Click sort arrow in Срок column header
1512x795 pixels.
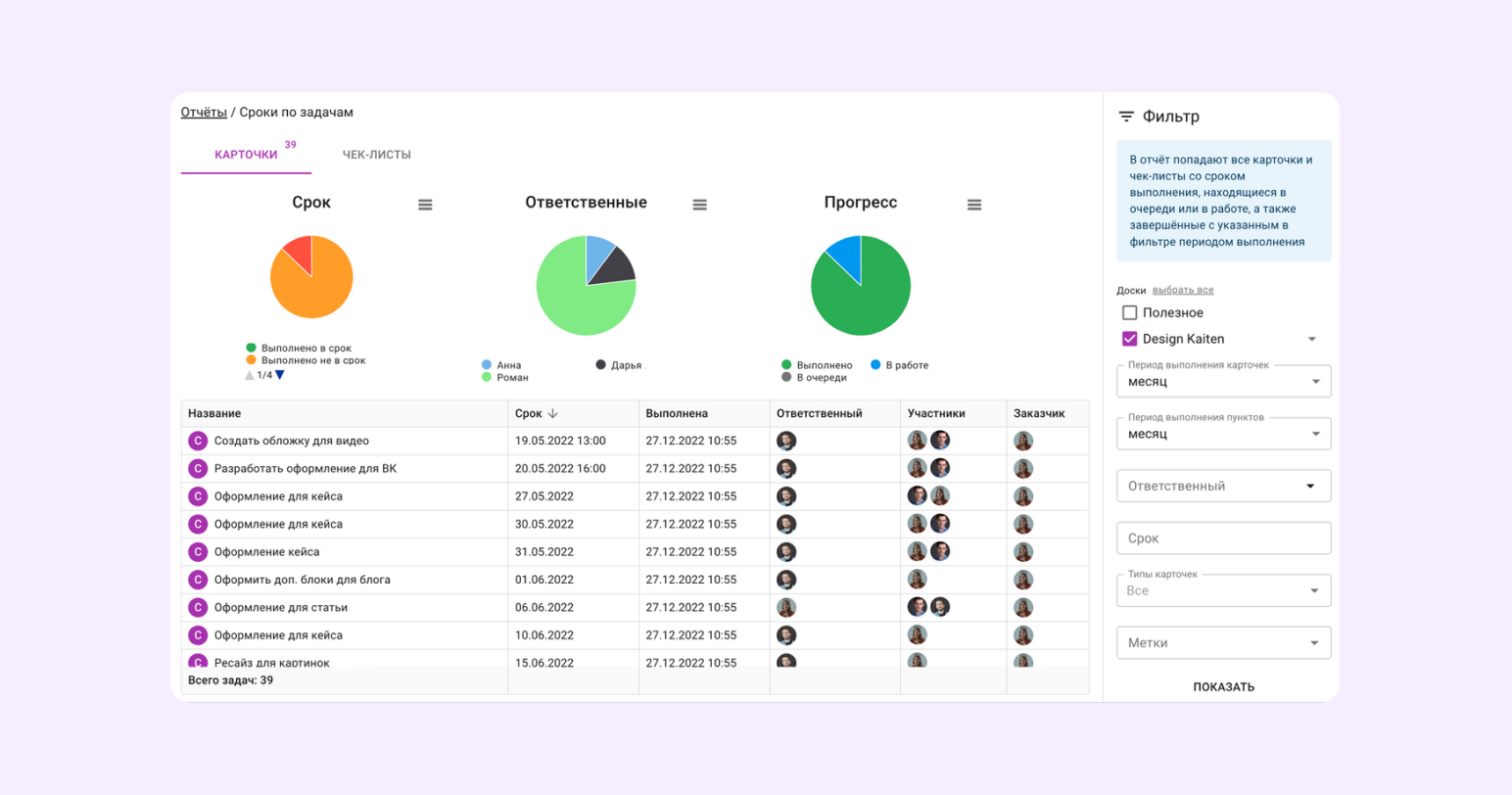(x=552, y=413)
